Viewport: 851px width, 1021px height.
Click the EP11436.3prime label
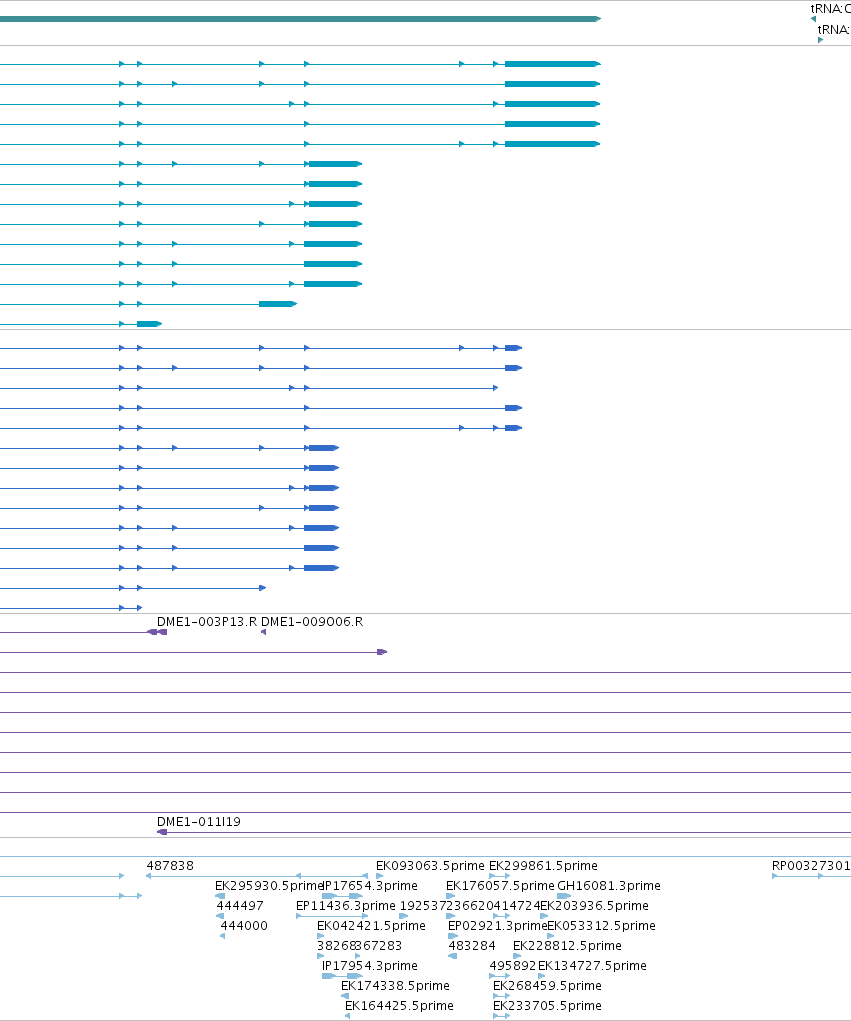pos(346,906)
